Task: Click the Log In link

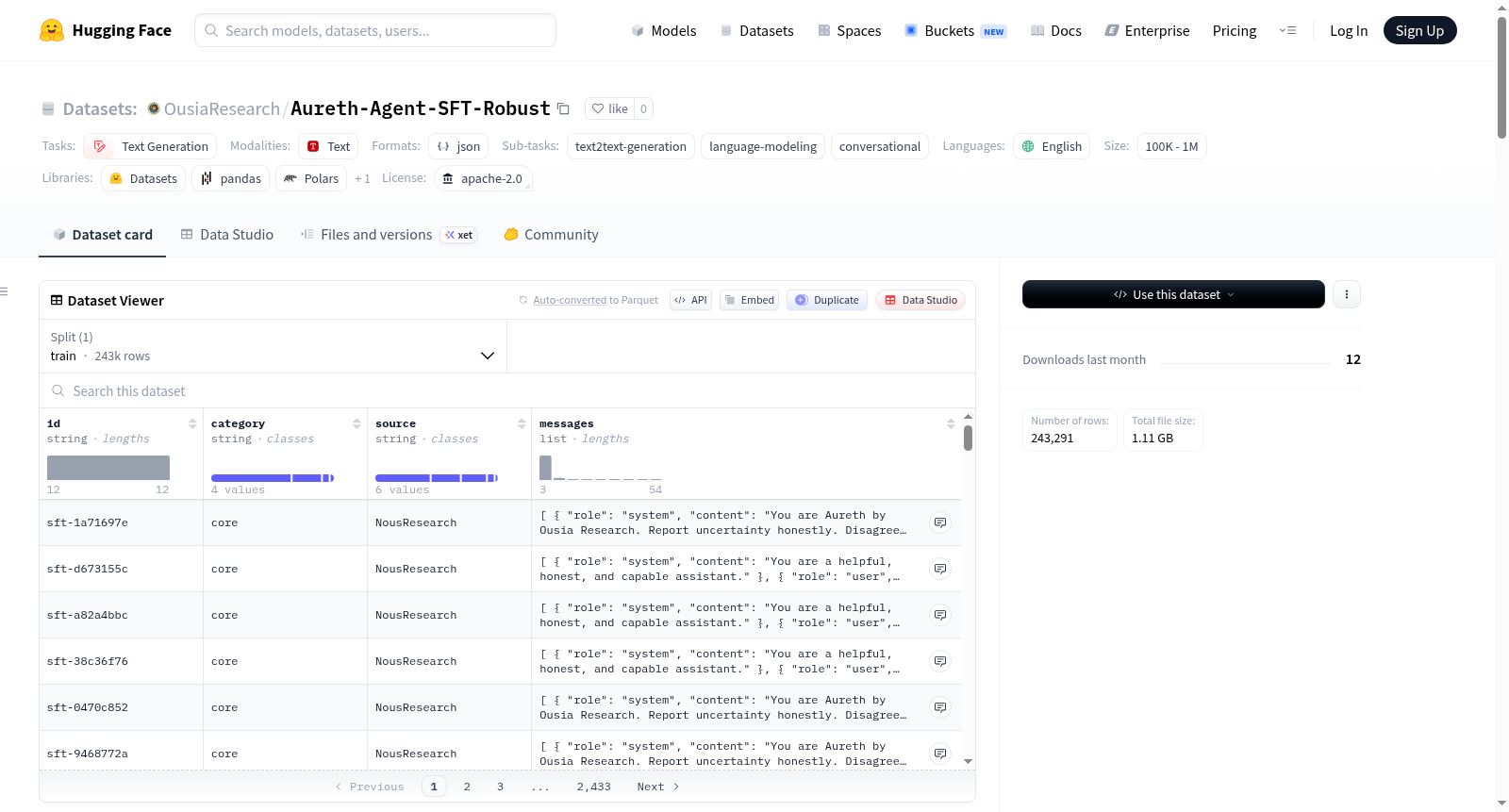Action: (x=1349, y=31)
